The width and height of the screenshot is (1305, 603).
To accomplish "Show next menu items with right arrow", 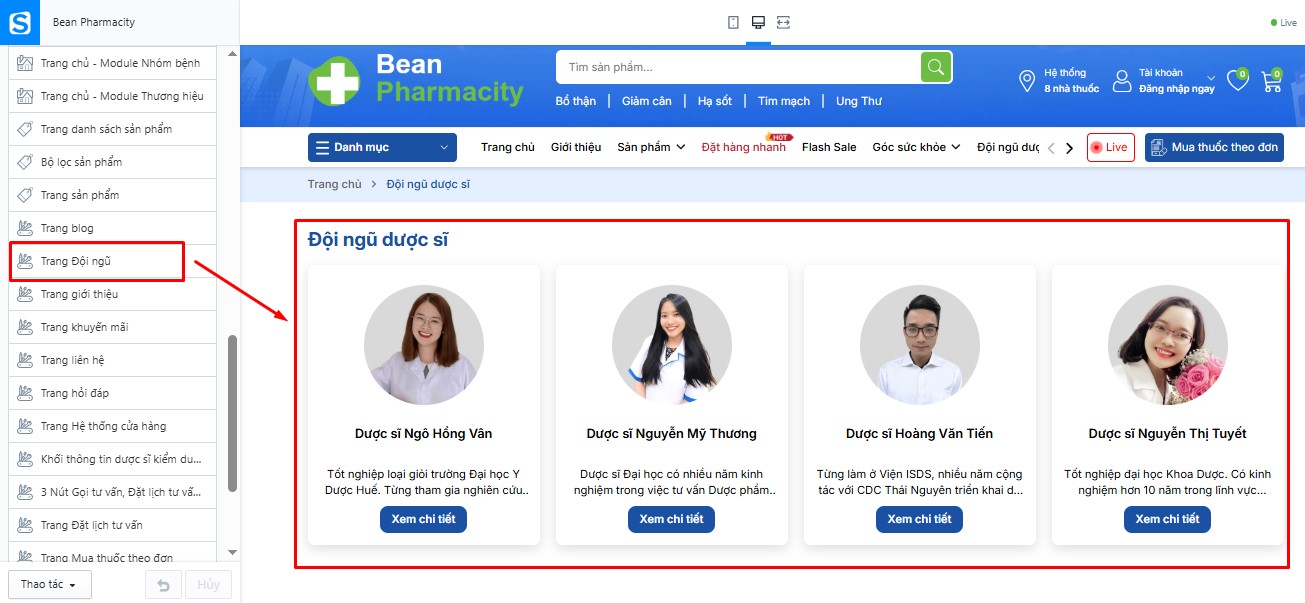I will click(x=1069, y=148).
